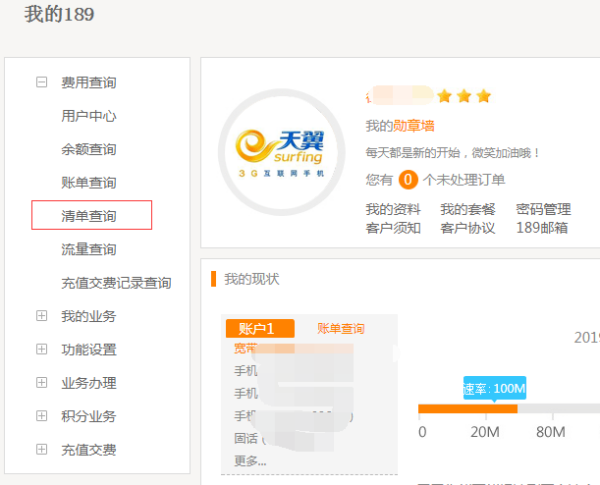This screenshot has width=600, height=485.
Task: Expand the 功能设置 menu section
Action: [42, 350]
